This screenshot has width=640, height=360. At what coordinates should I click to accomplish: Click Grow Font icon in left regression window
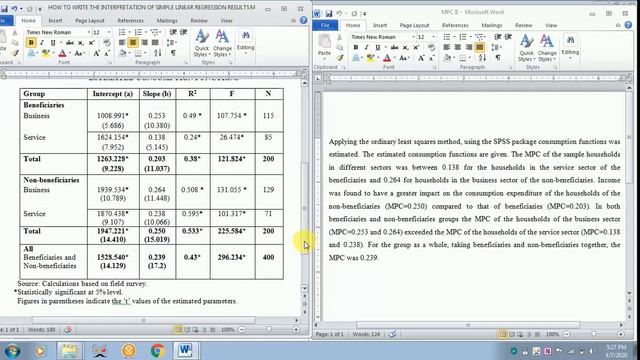[x=96, y=53]
